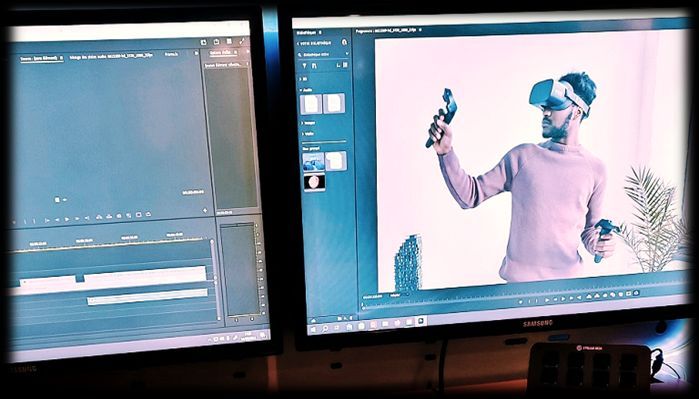
Task: Click the taskbar search icon on right monitor
Action: pyautogui.click(x=325, y=328)
